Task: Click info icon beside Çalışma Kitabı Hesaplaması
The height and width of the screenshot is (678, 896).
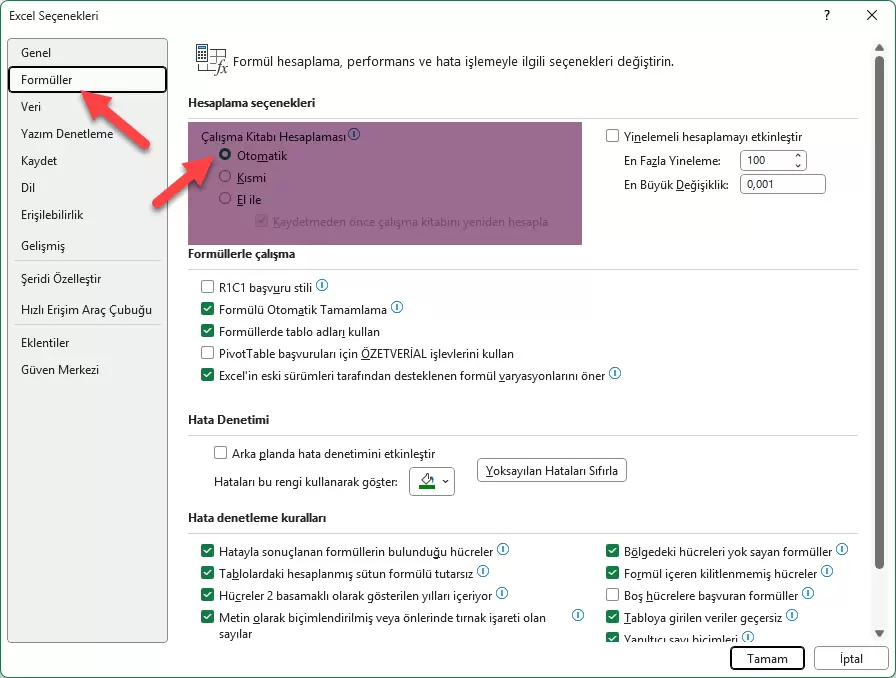Action: 354,134
